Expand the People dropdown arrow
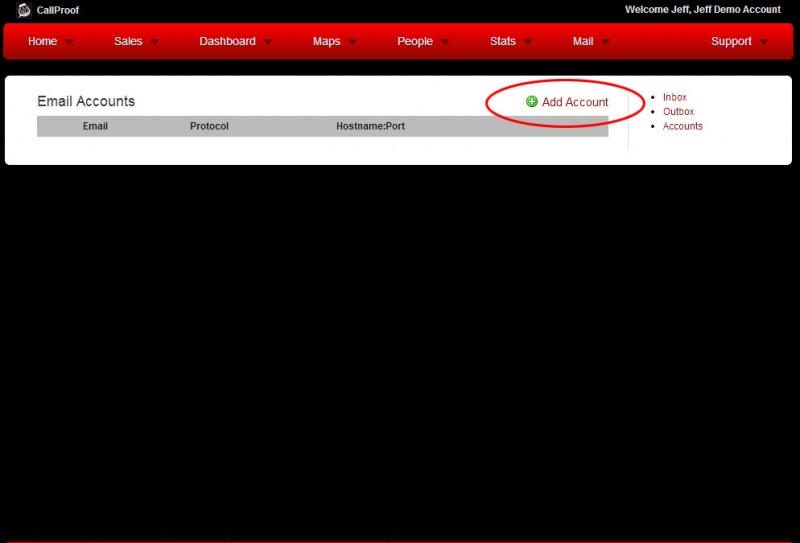The width and height of the screenshot is (800, 543). pyautogui.click(x=445, y=42)
